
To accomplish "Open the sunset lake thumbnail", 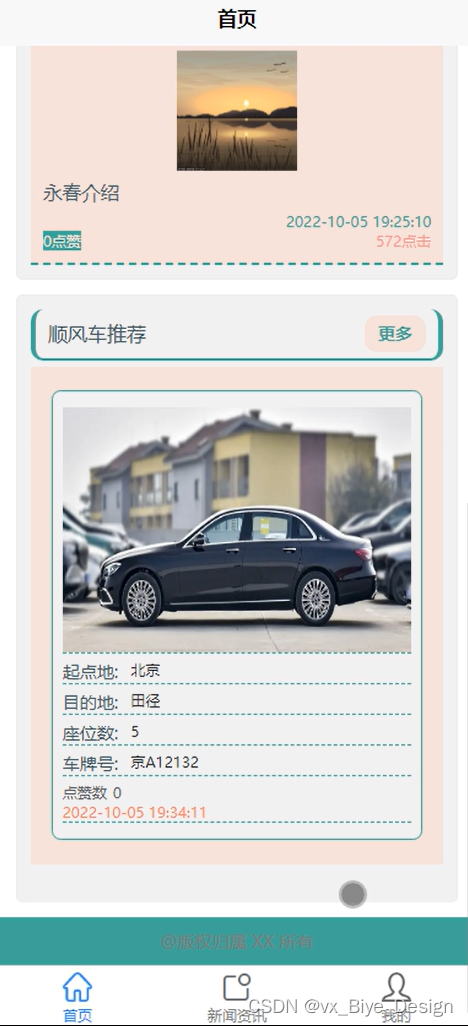I will coord(237,111).
